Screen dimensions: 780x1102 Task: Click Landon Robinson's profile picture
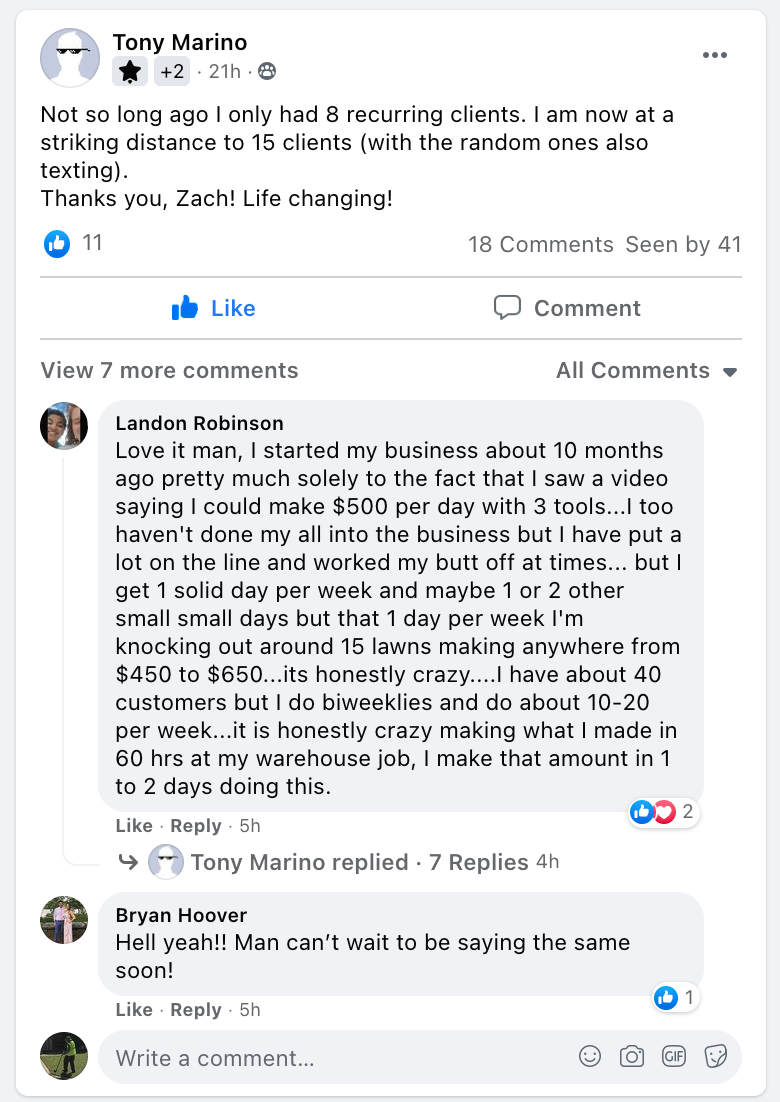pos(64,426)
